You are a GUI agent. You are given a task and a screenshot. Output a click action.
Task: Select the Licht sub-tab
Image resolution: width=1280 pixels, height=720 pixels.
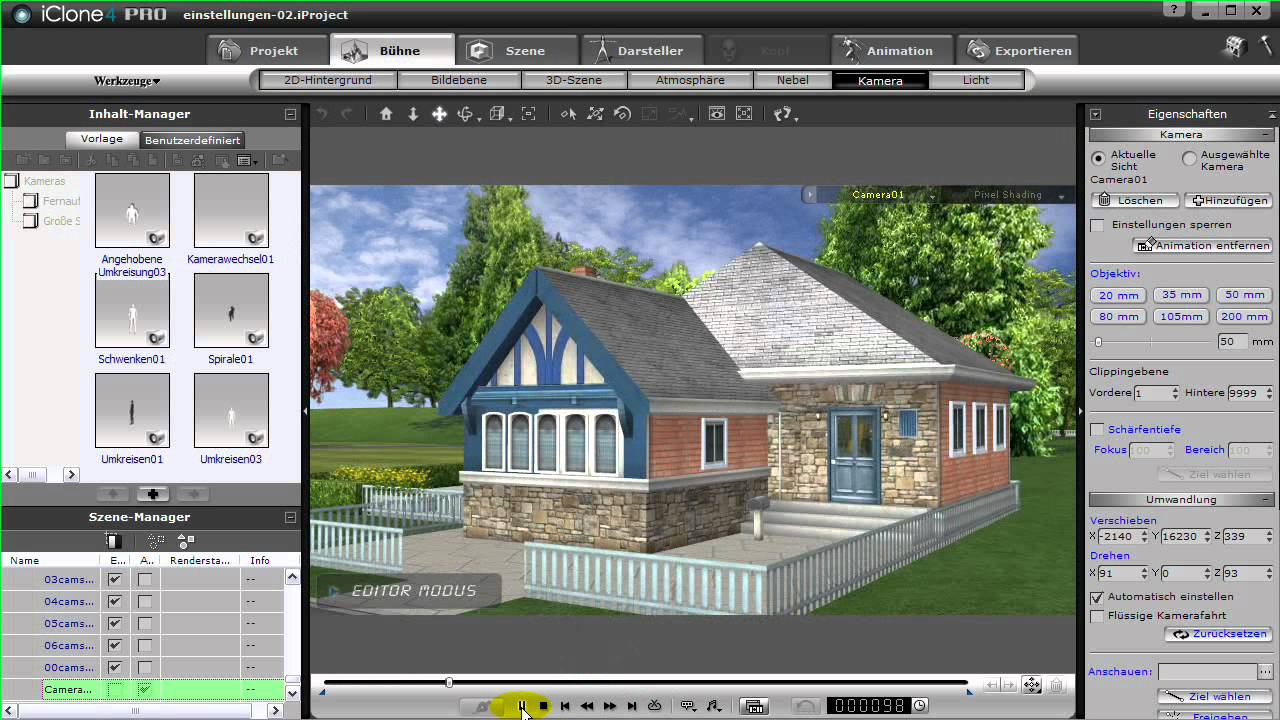click(x=976, y=81)
